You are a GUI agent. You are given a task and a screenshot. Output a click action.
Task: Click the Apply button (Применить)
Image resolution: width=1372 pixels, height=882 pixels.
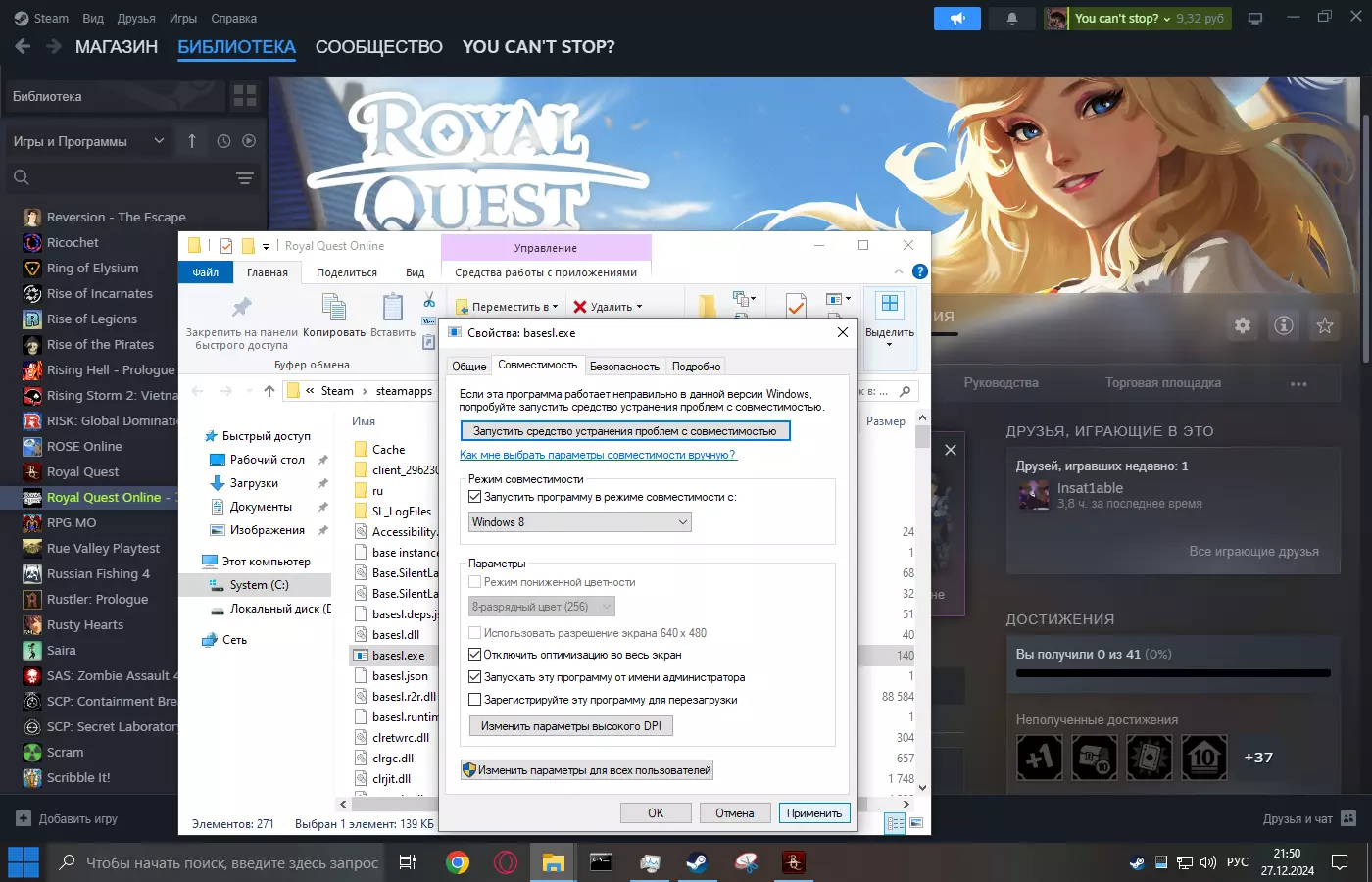pyautogui.click(x=813, y=813)
